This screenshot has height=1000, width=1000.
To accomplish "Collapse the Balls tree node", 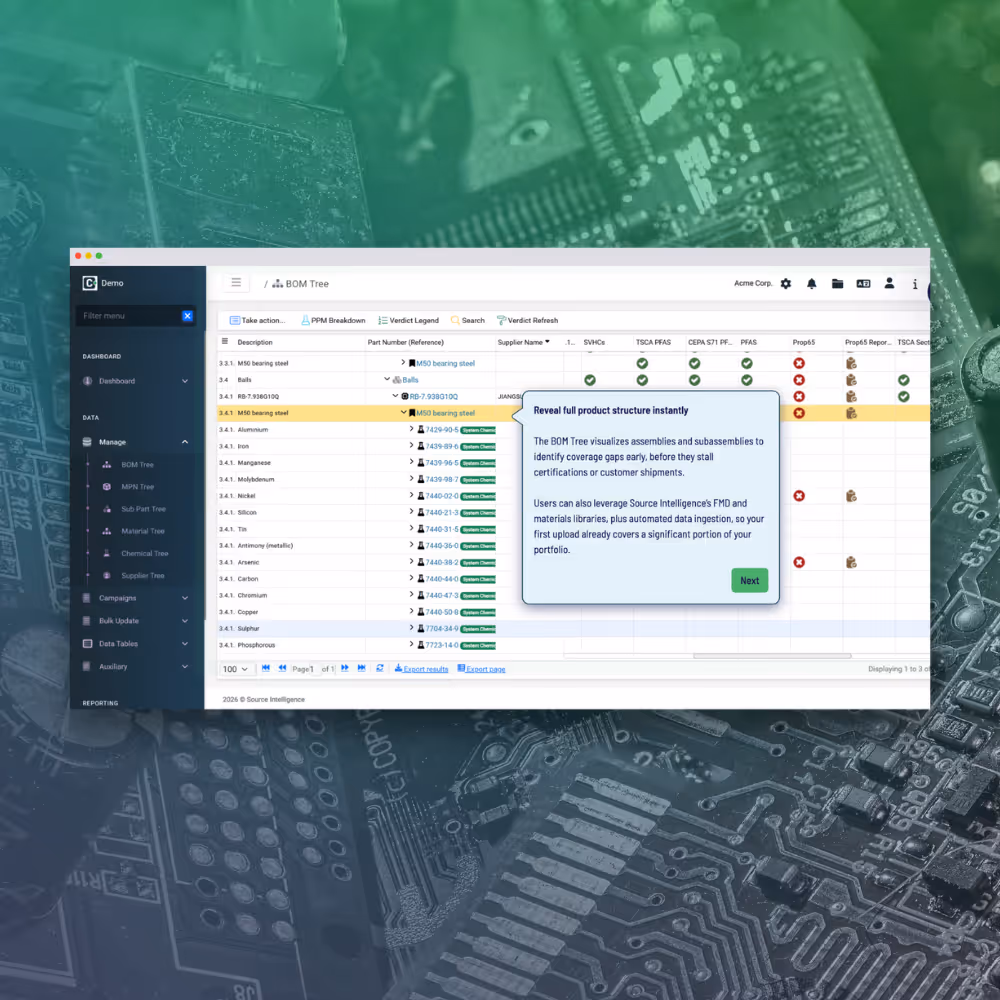I will point(387,379).
